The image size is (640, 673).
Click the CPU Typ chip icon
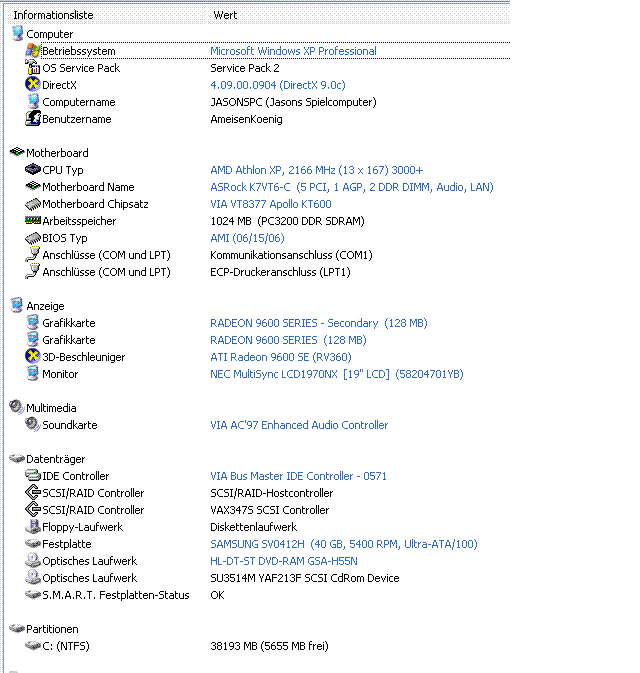[x=33, y=170]
